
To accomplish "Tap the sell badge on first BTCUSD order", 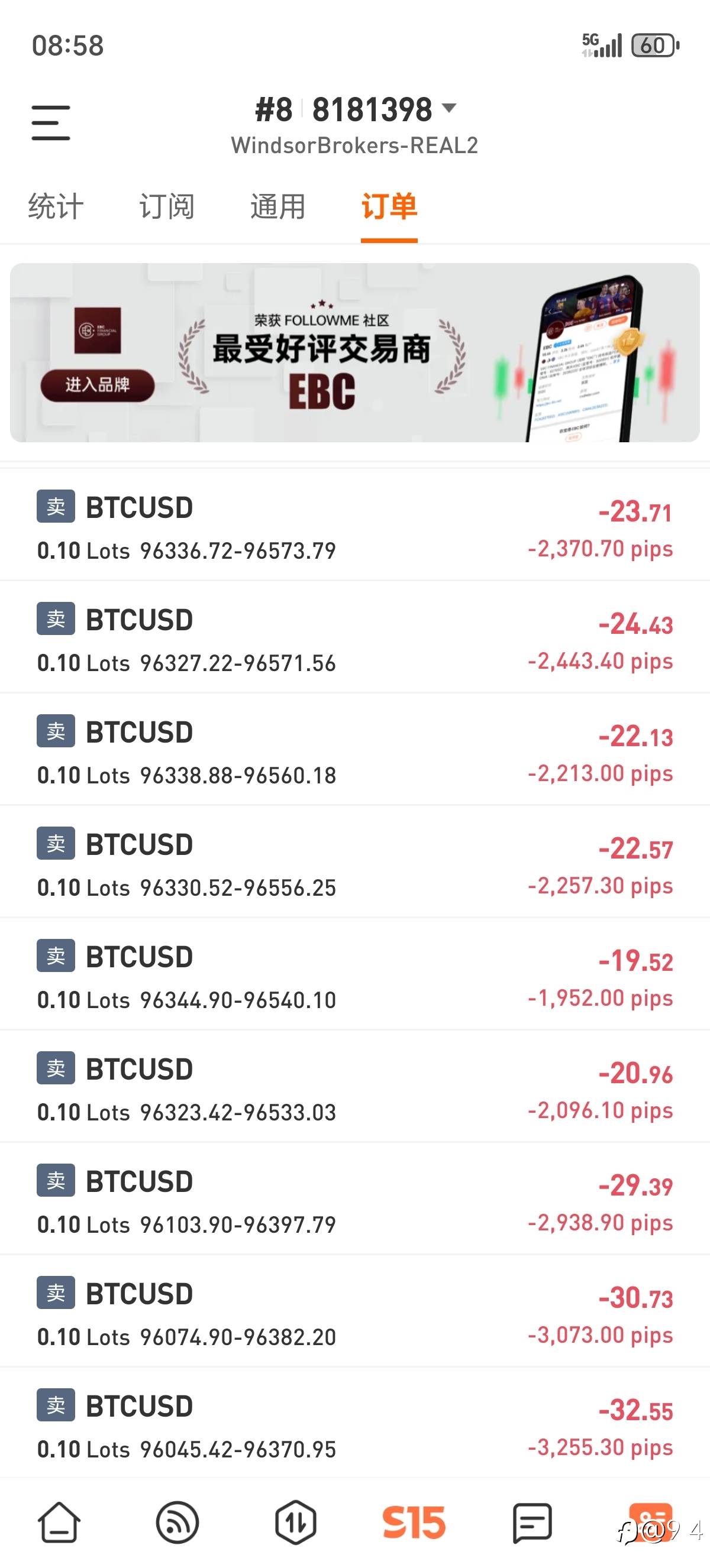I will coord(56,507).
